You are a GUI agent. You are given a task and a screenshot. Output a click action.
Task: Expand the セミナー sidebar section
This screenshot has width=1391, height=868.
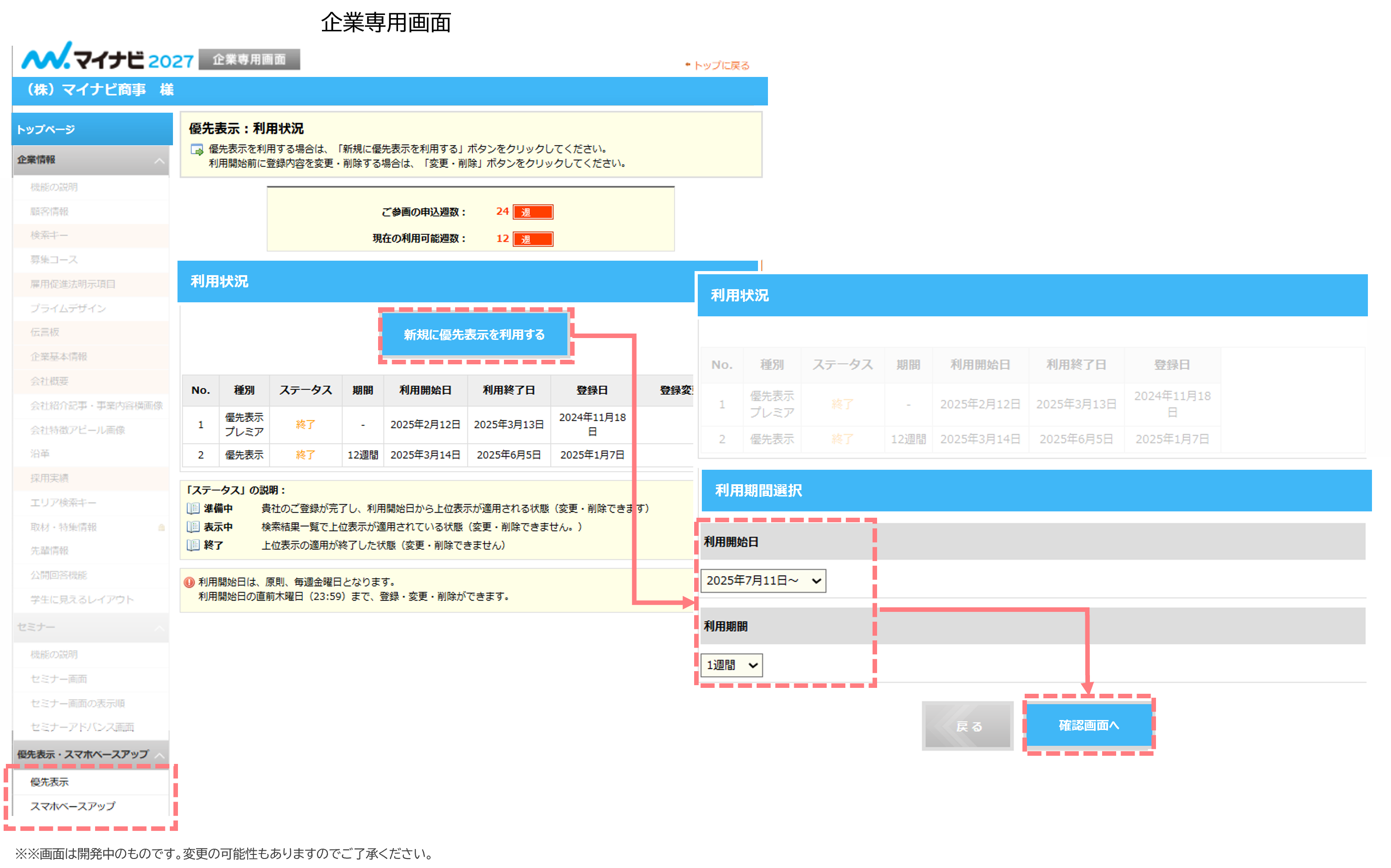[159, 628]
